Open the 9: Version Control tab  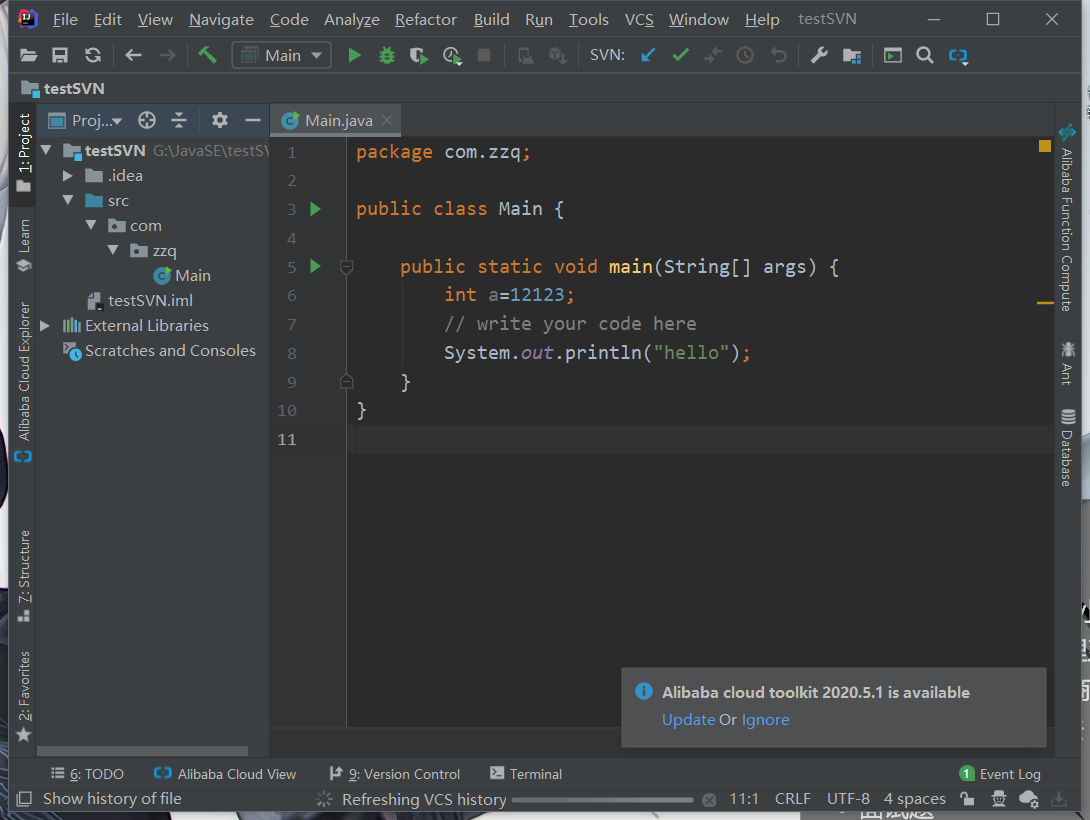tap(395, 773)
